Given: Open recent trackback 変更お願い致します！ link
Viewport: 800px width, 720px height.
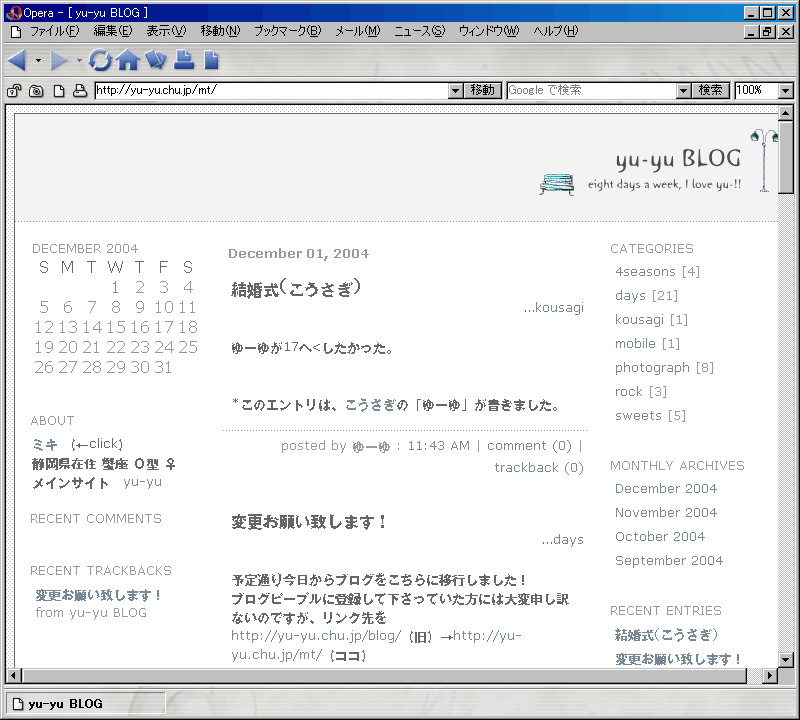Looking at the screenshot, I should 98,595.
